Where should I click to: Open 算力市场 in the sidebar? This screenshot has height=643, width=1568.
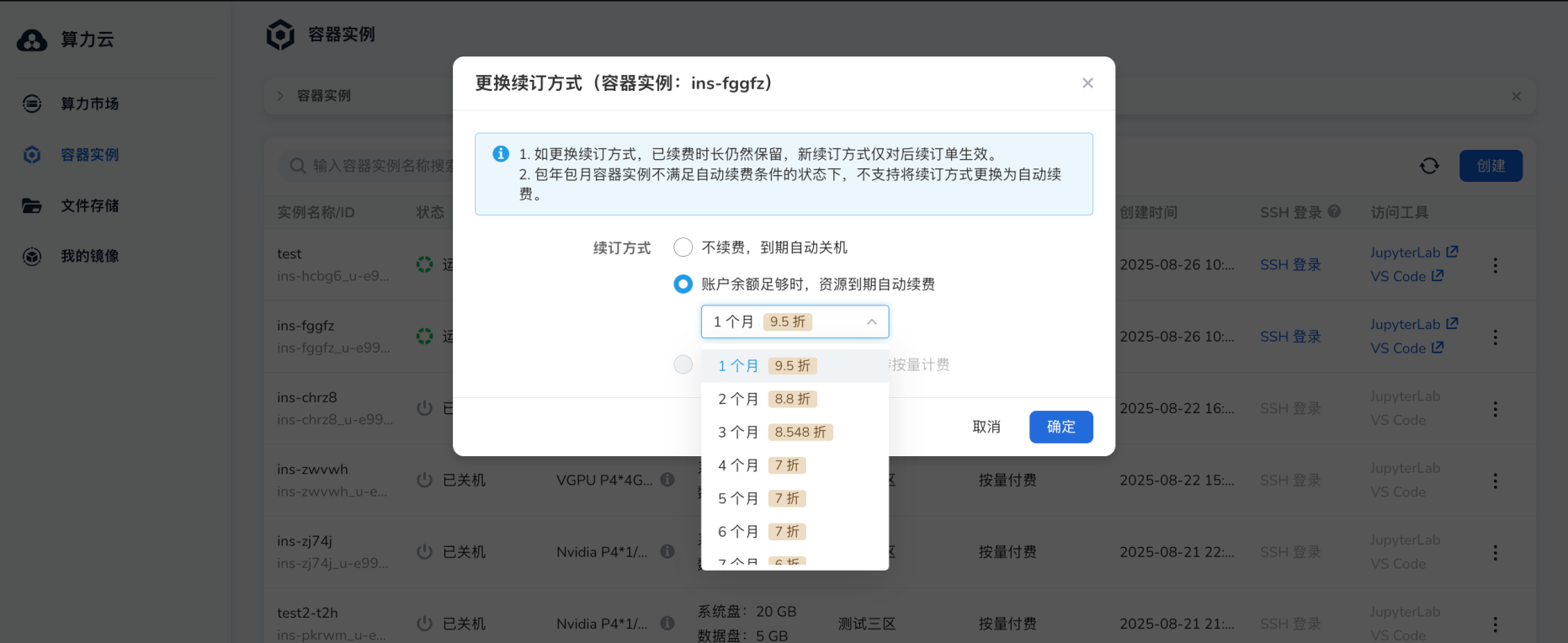click(90, 104)
